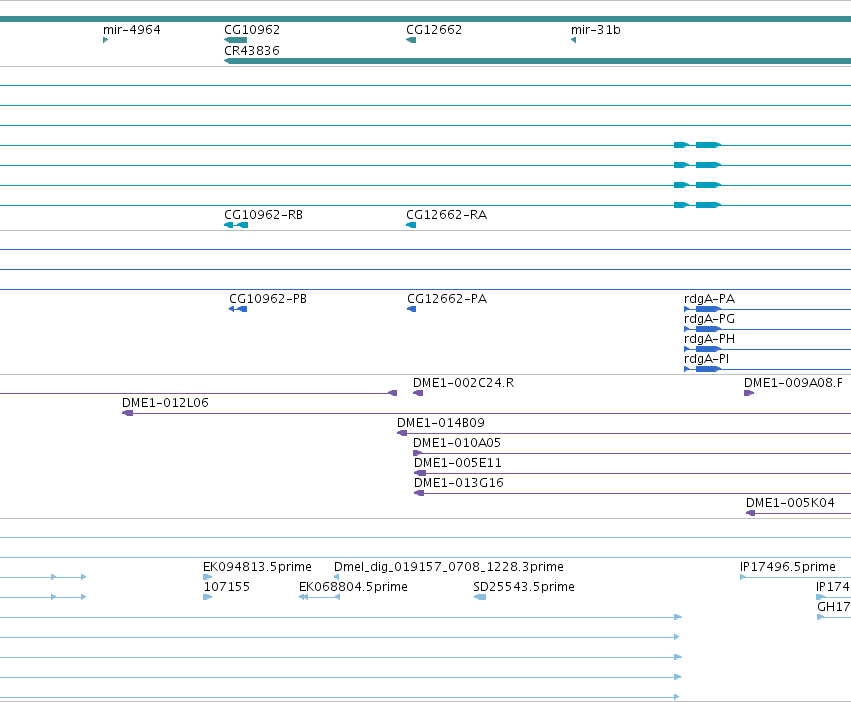Select the exon box below rdgA-PI
Screen dimensions: 851x702
pos(708,369)
